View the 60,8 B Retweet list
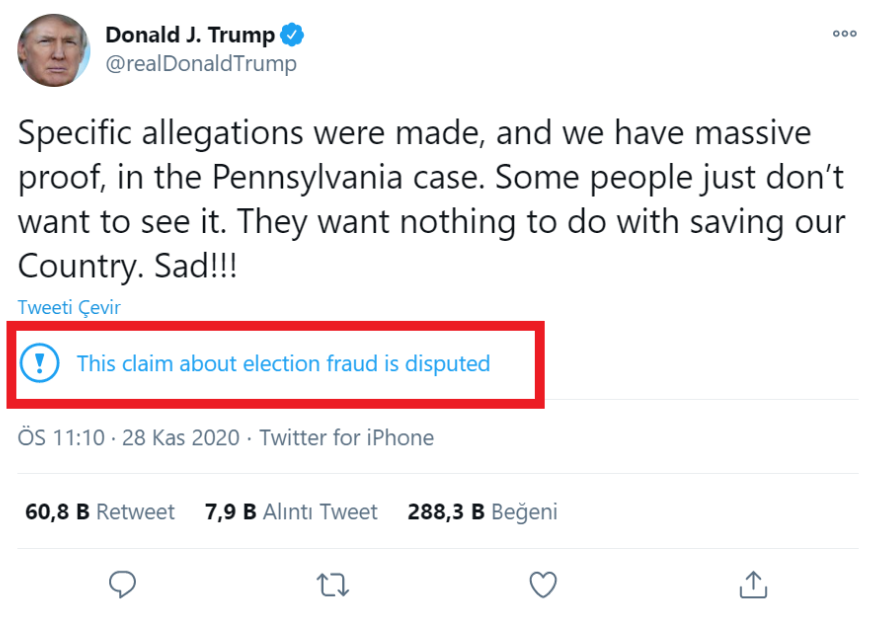Viewport: 880px width, 618px height. click(100, 512)
